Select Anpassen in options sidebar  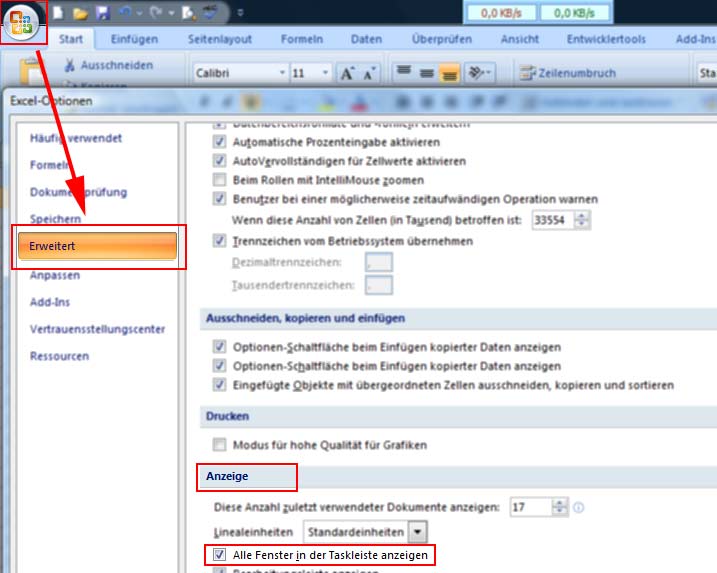[55, 275]
